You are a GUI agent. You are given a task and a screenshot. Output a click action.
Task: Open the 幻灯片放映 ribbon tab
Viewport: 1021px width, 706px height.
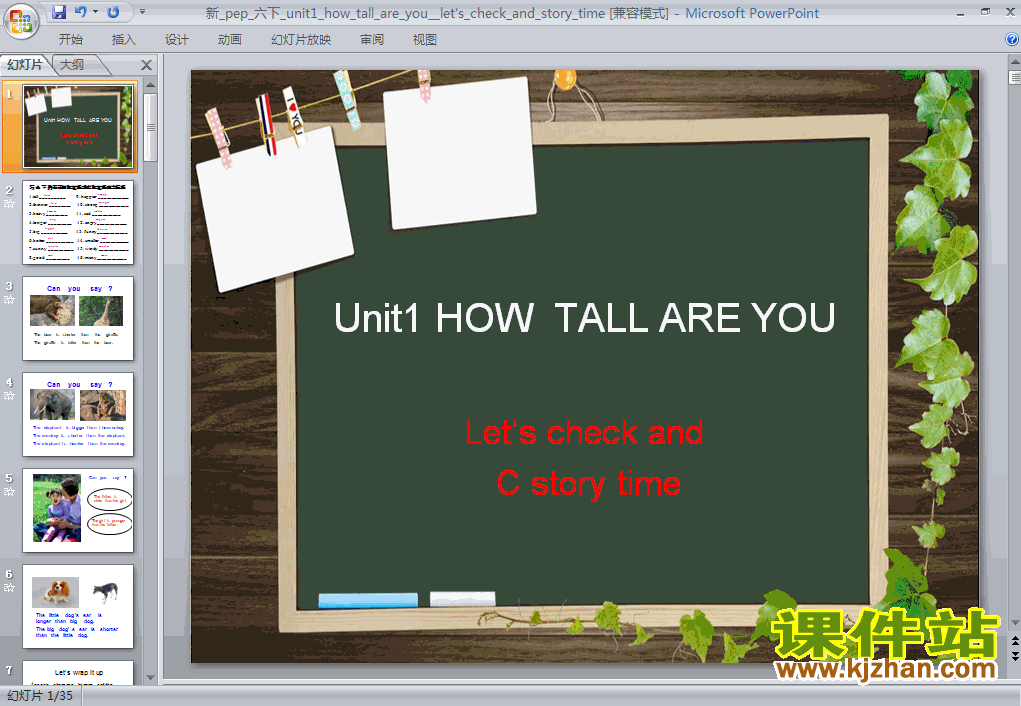click(x=301, y=40)
